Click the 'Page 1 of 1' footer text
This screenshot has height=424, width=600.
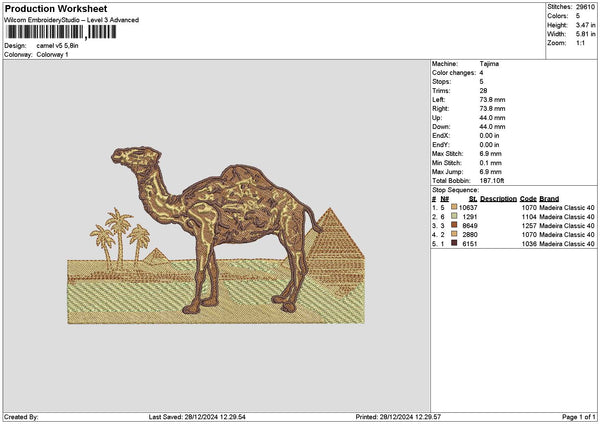(579, 417)
